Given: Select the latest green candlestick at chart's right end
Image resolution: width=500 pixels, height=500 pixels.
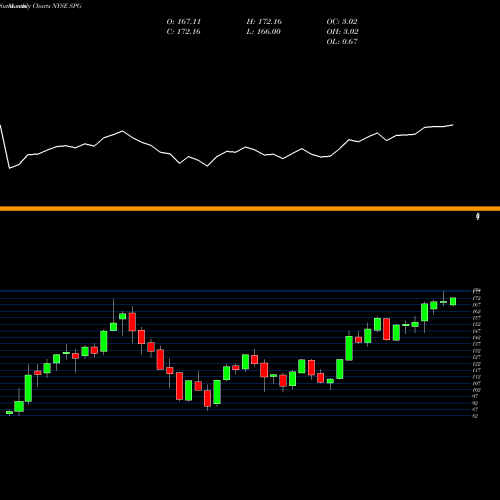Looking at the screenshot, I should [x=453, y=301].
